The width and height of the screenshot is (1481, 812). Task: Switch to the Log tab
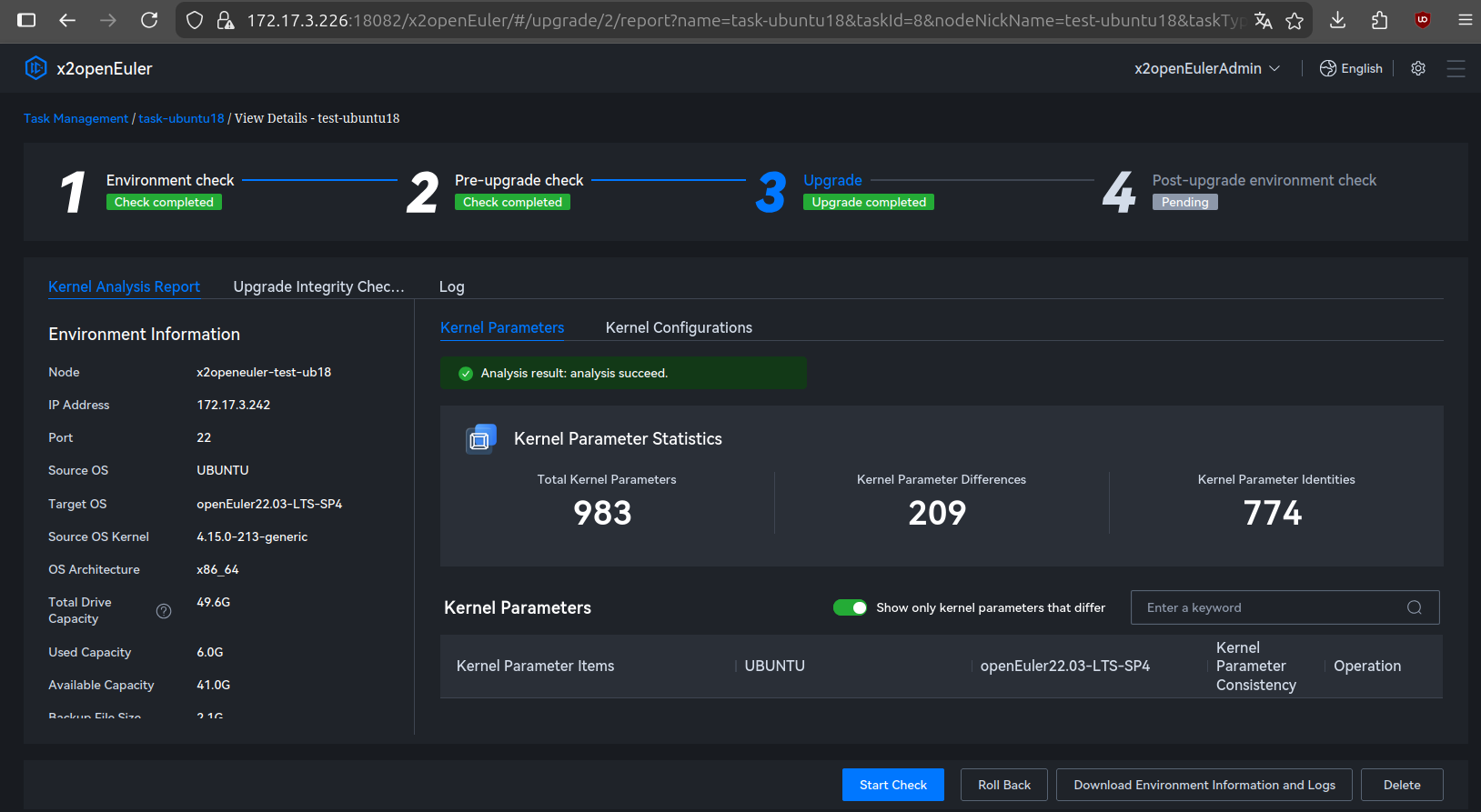click(451, 286)
